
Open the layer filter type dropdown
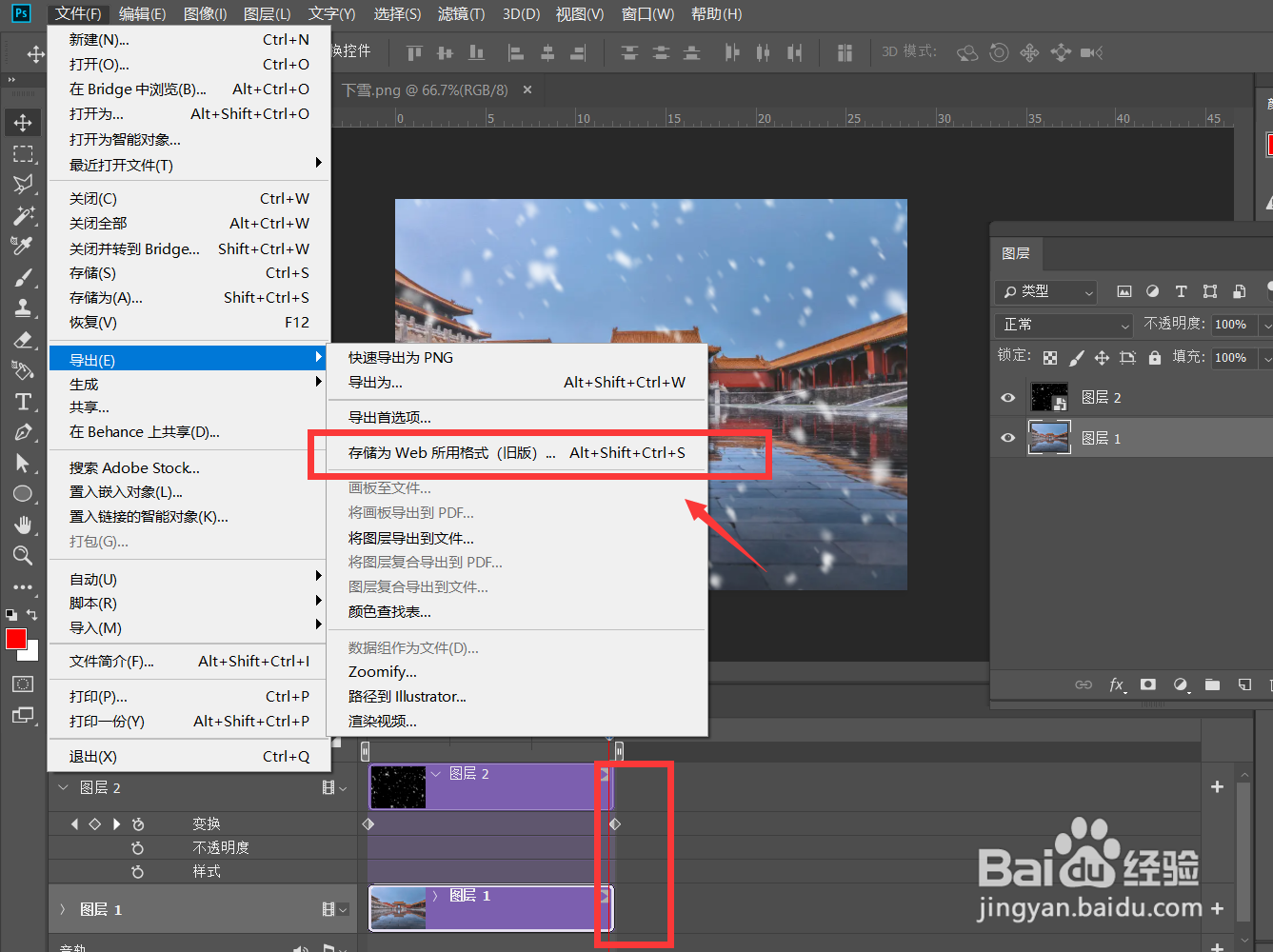1044,292
